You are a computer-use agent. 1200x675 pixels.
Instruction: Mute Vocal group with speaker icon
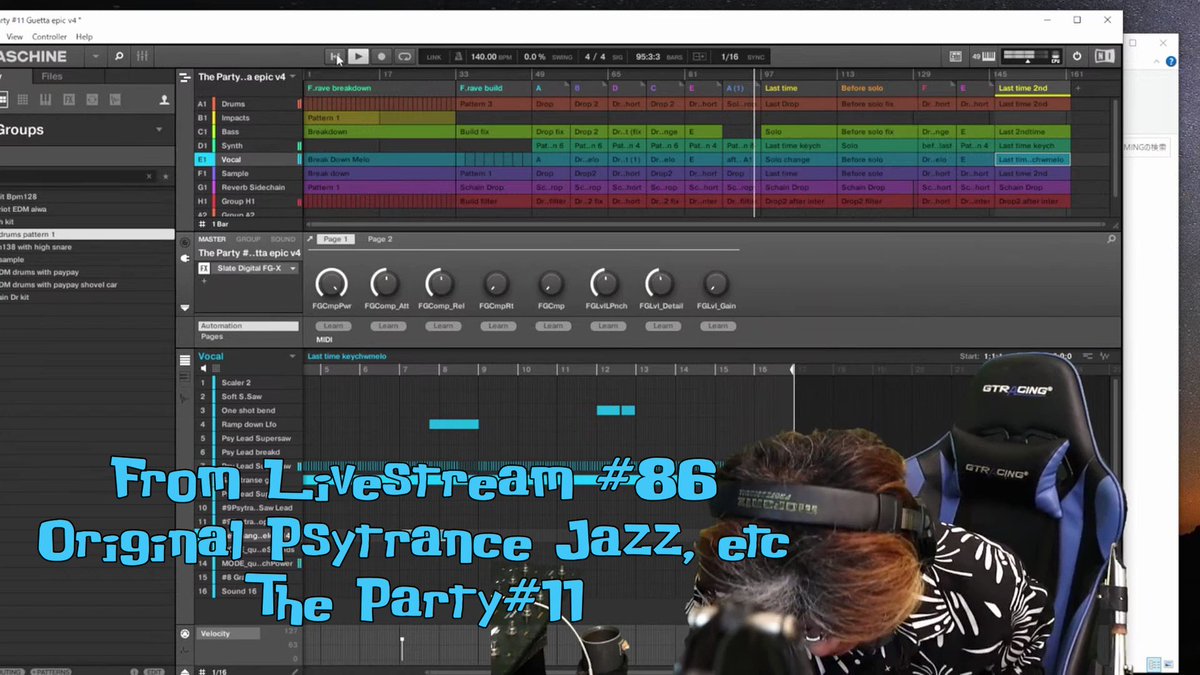tap(203, 368)
